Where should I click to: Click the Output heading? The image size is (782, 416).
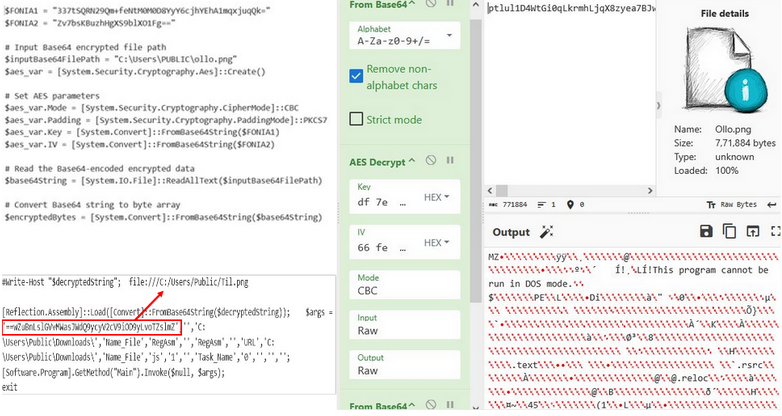coord(511,232)
